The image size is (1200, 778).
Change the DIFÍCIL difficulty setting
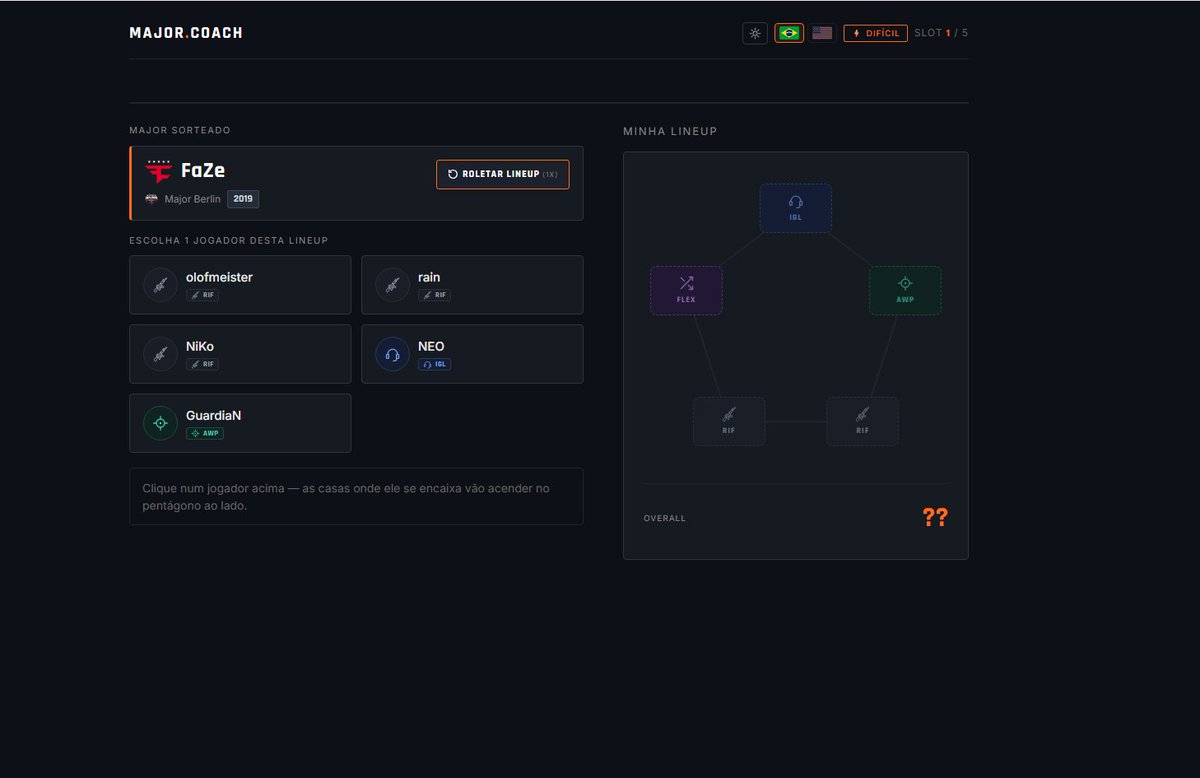pos(876,33)
